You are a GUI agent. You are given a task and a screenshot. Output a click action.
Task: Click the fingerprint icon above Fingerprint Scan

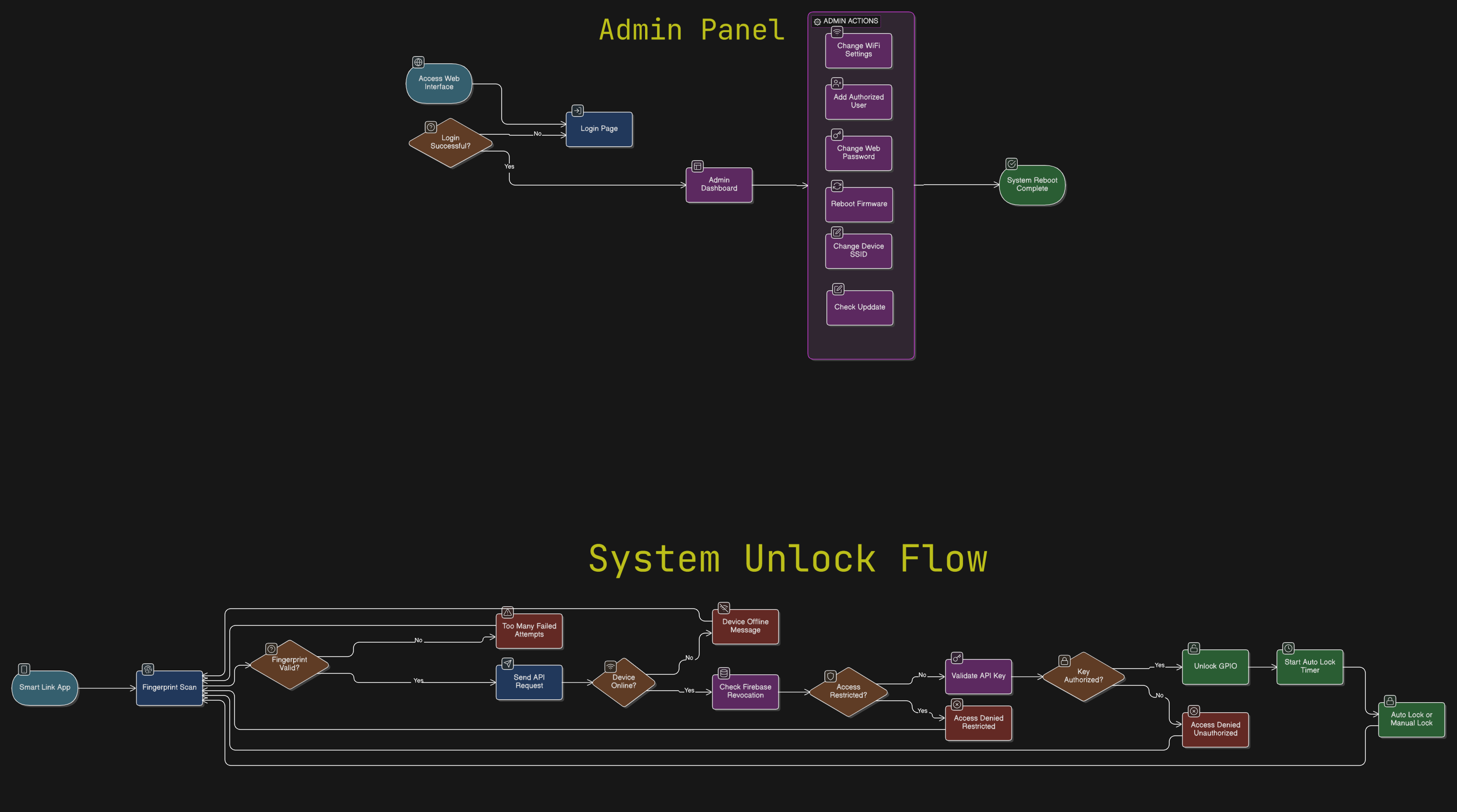[x=148, y=670]
